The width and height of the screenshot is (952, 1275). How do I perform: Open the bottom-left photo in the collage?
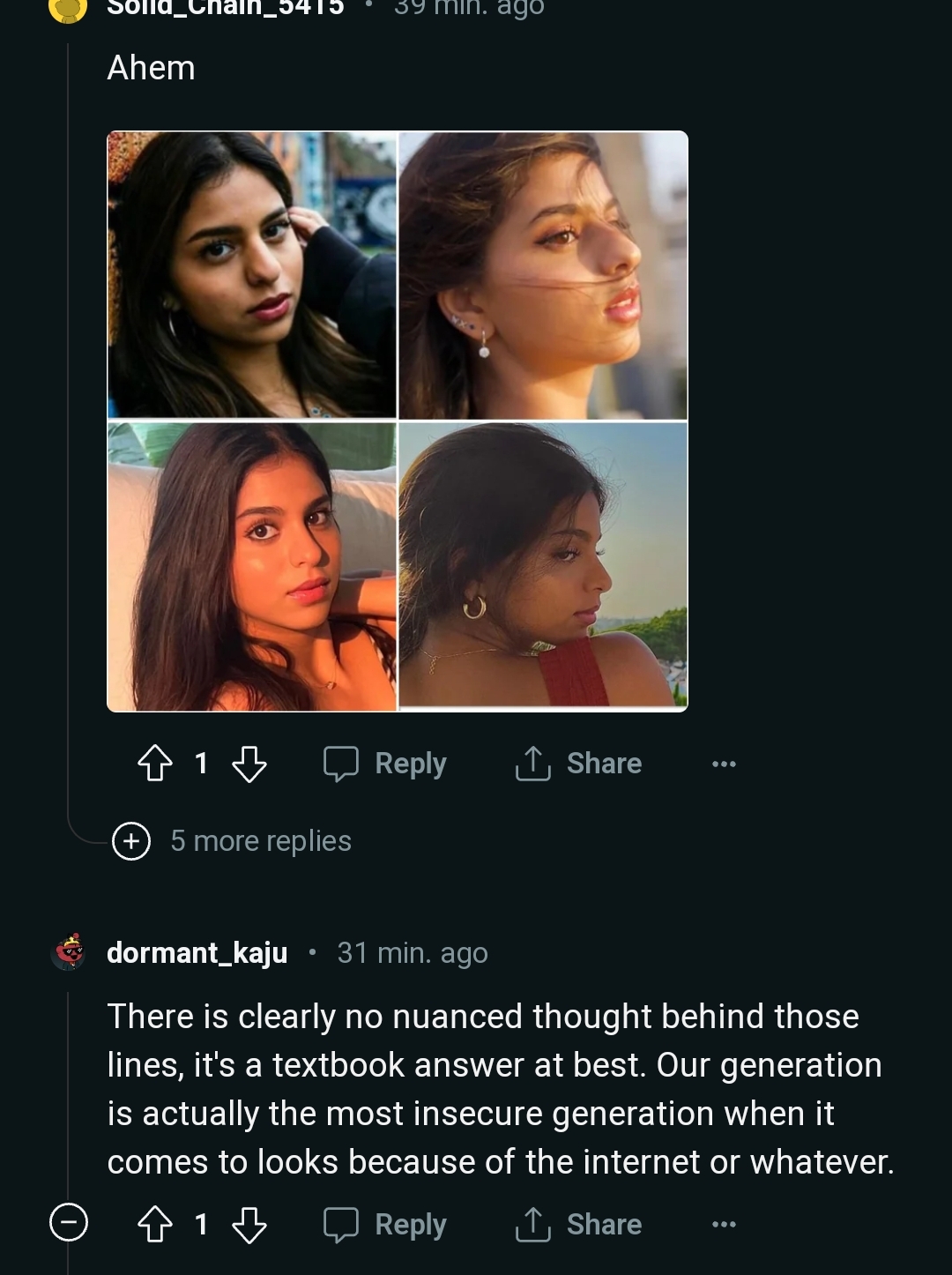tap(252, 566)
